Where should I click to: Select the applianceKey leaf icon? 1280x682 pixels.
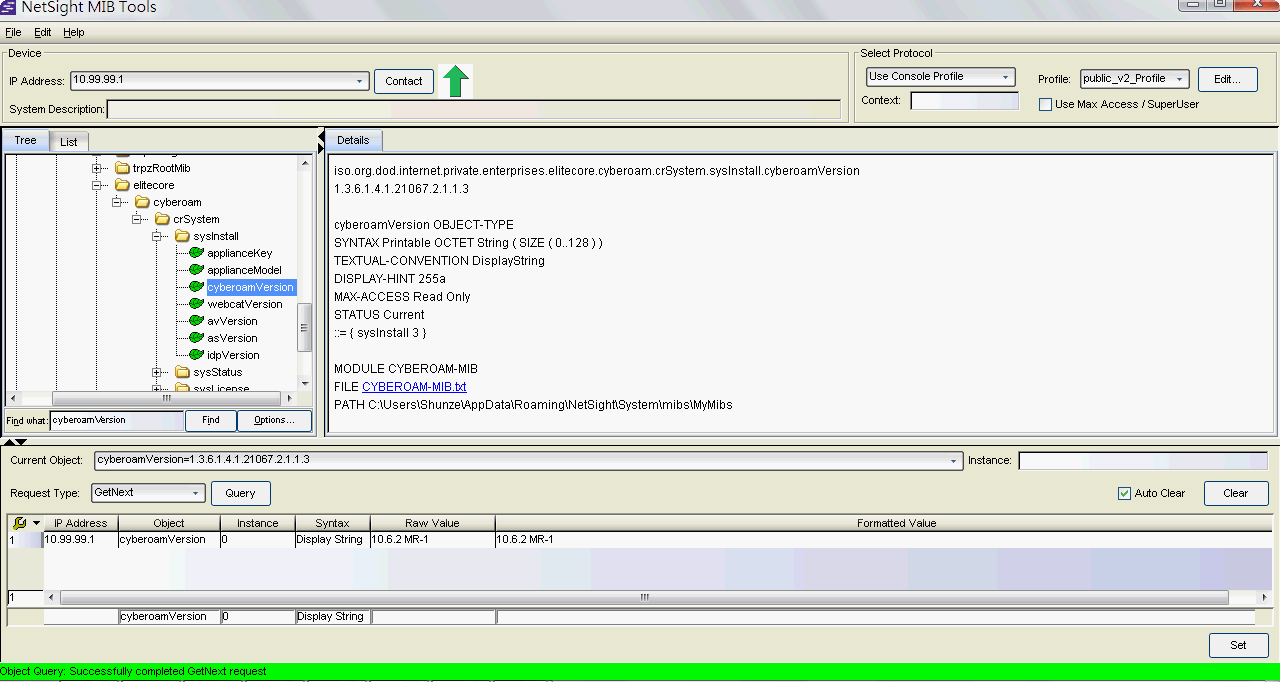point(197,253)
